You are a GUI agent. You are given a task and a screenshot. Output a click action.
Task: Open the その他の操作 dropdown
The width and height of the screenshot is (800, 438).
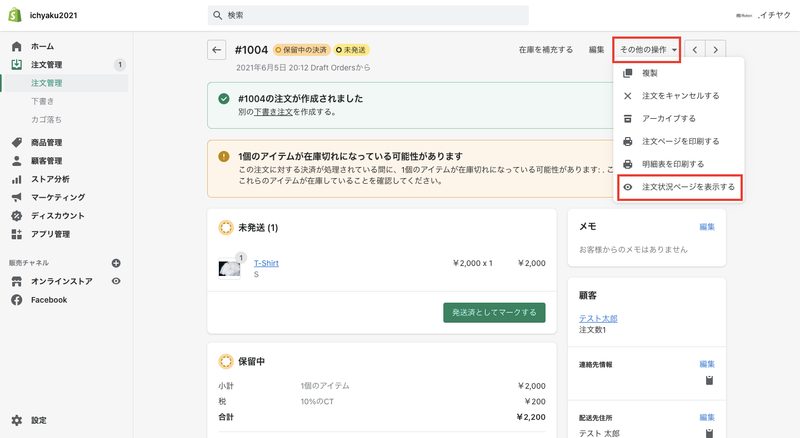(x=647, y=50)
